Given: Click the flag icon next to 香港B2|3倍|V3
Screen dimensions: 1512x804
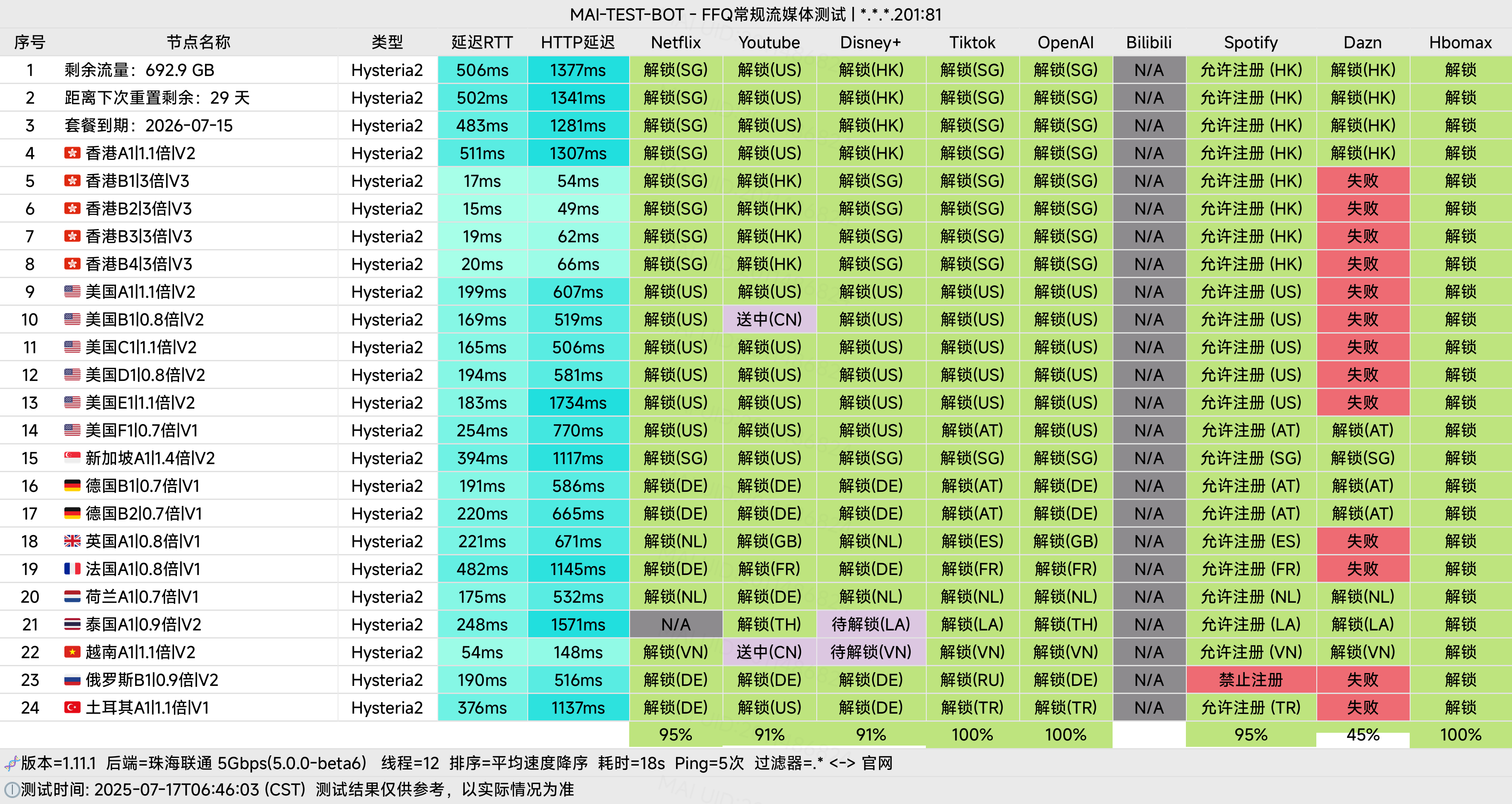Looking at the screenshot, I should coord(72,209).
